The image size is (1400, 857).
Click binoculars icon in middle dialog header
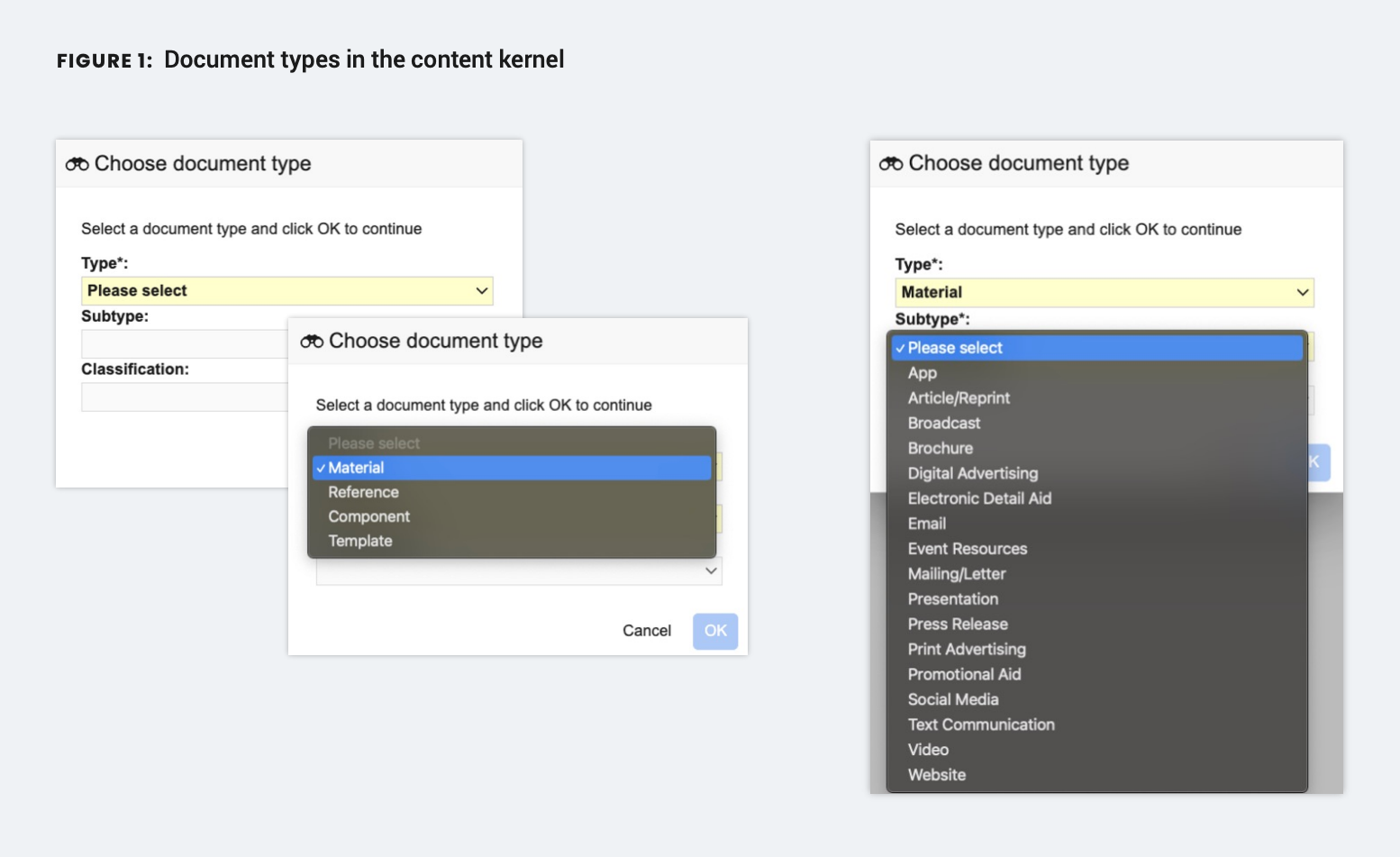coord(312,342)
